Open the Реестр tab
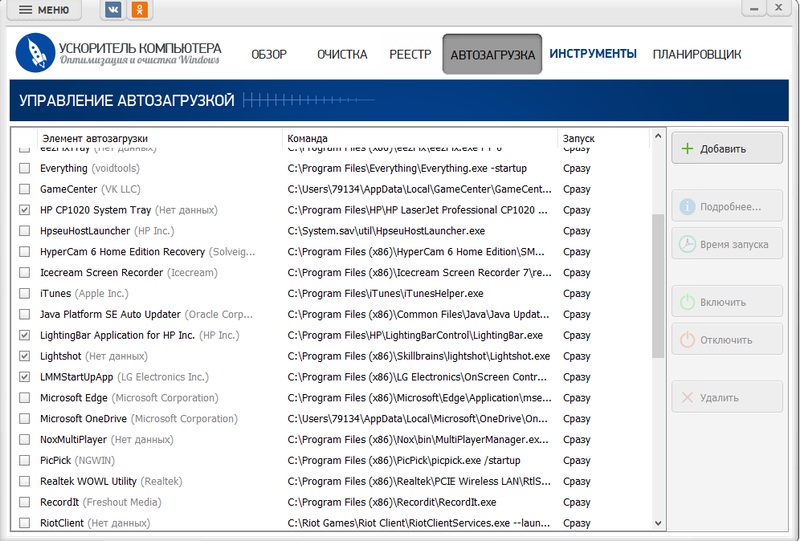This screenshot has height=541, width=800. pos(410,54)
